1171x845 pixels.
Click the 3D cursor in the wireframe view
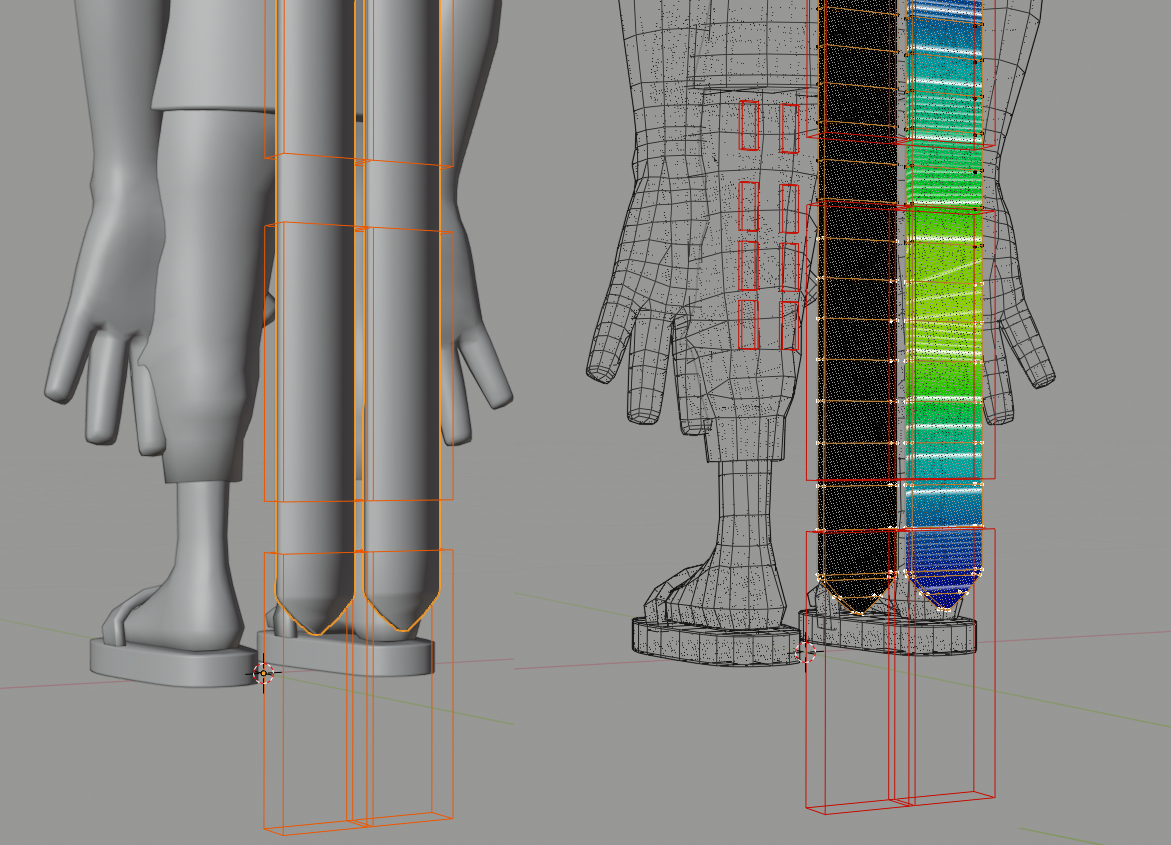pyautogui.click(x=805, y=652)
